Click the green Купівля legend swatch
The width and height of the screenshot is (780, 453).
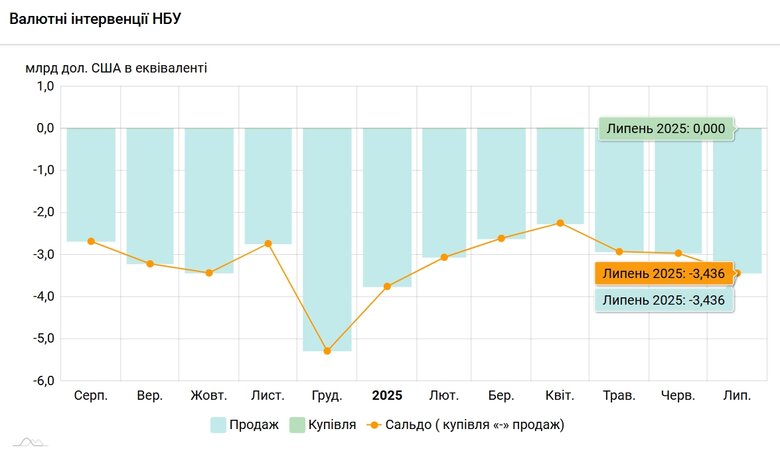pyautogui.click(x=297, y=425)
